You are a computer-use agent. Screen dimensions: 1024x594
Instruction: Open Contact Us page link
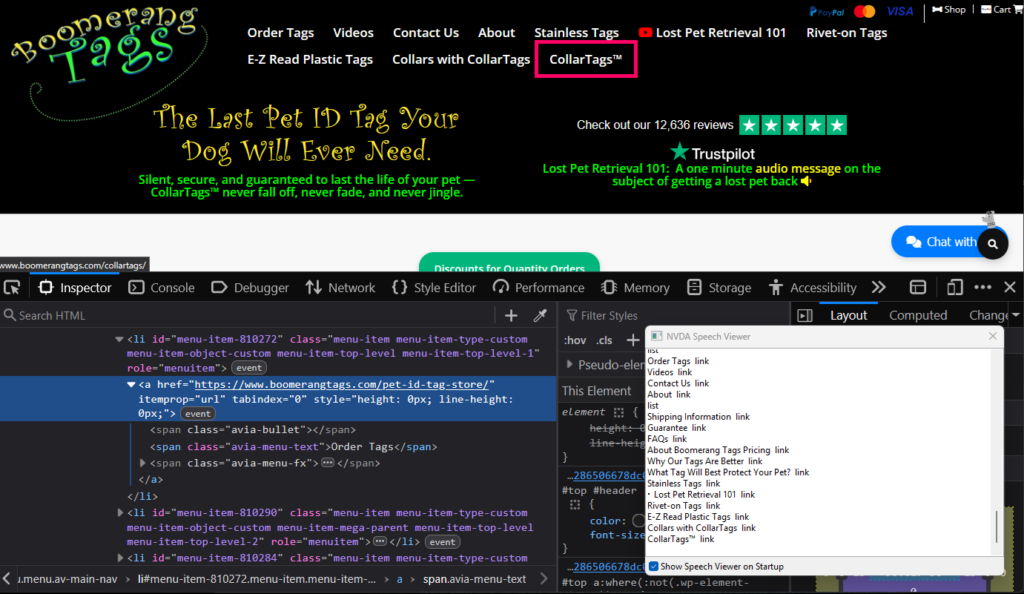(425, 33)
